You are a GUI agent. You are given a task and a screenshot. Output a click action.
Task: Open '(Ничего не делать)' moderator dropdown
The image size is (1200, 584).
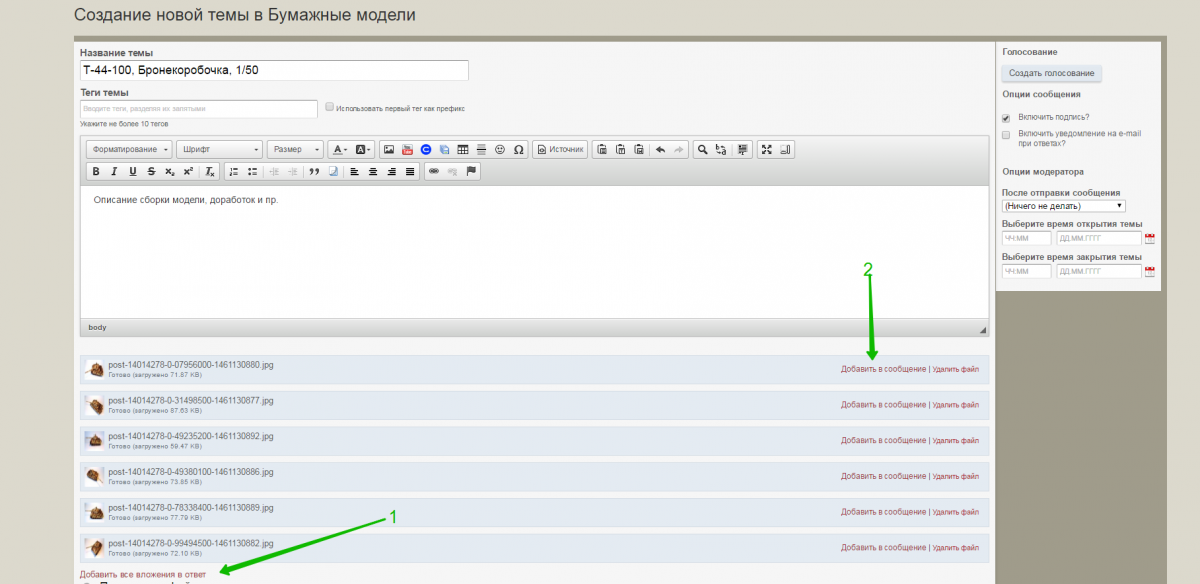tap(1064, 206)
